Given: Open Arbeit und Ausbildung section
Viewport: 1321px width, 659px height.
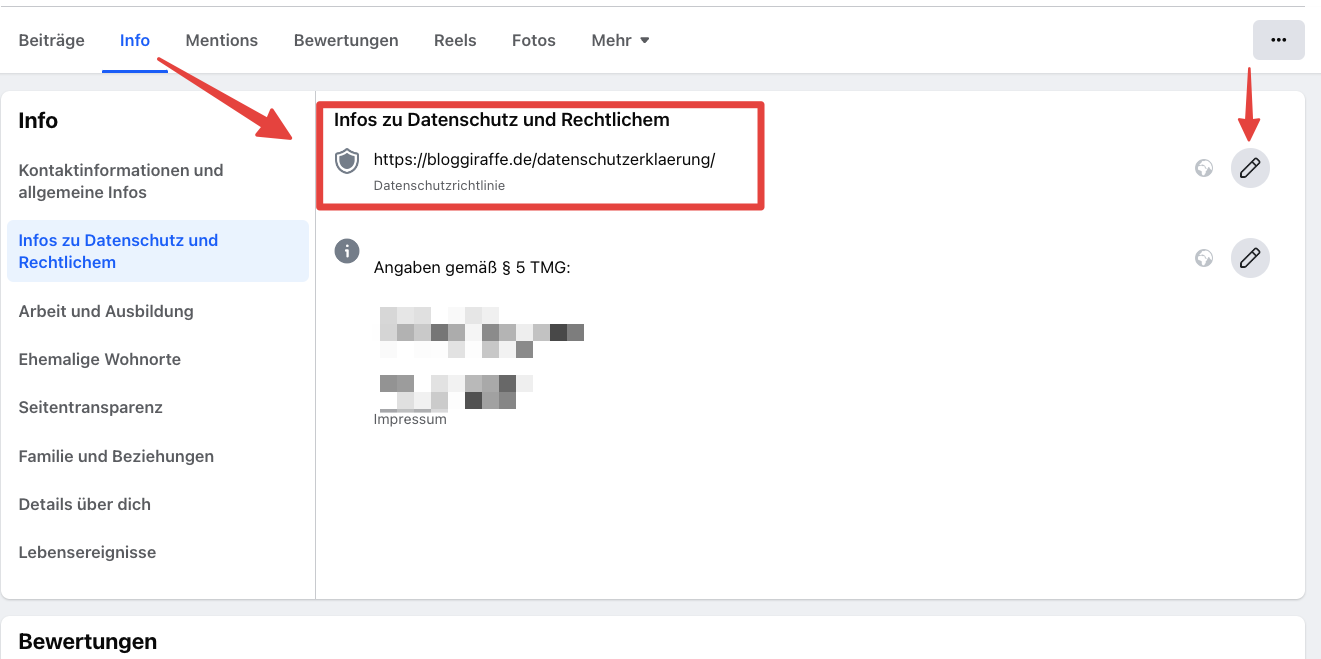Looking at the screenshot, I should tap(106, 311).
